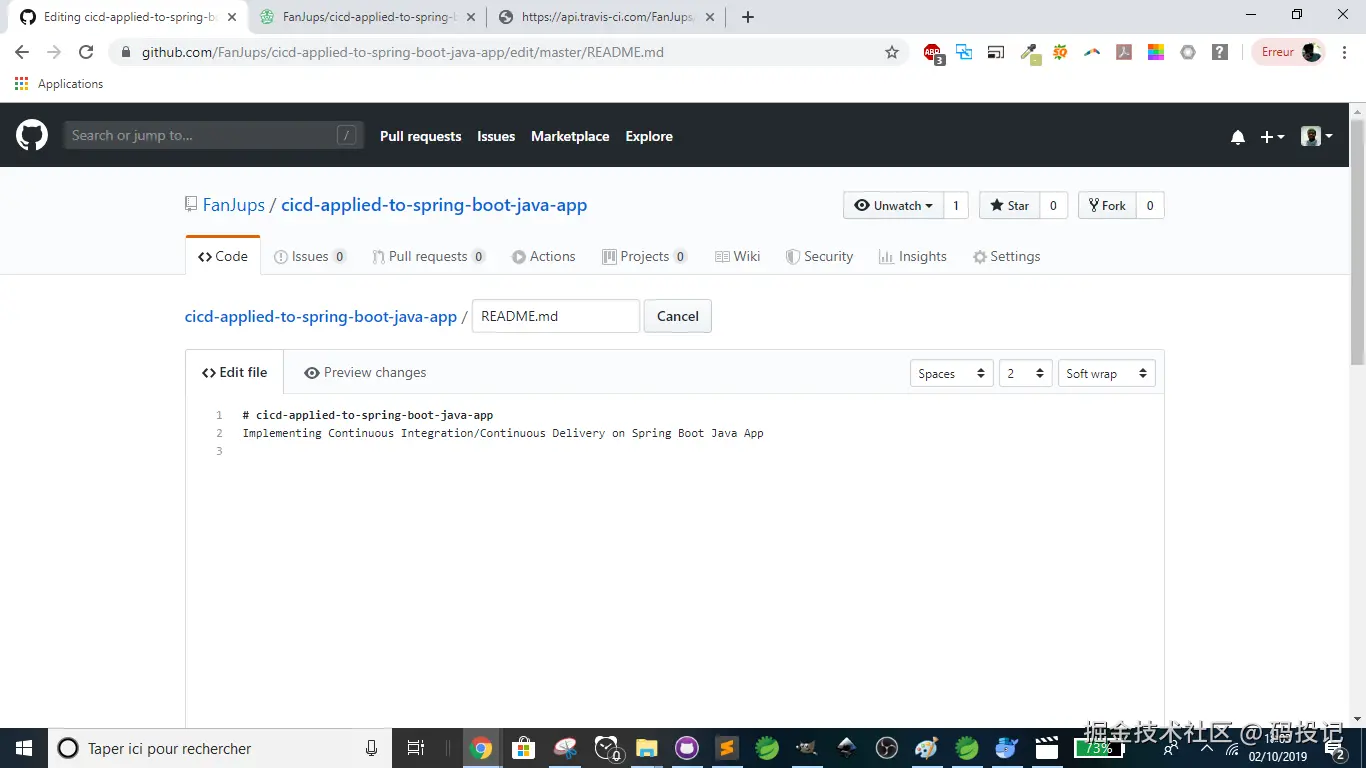
Task: Click the stargazers count next to Star
Action: pyautogui.click(x=1053, y=206)
